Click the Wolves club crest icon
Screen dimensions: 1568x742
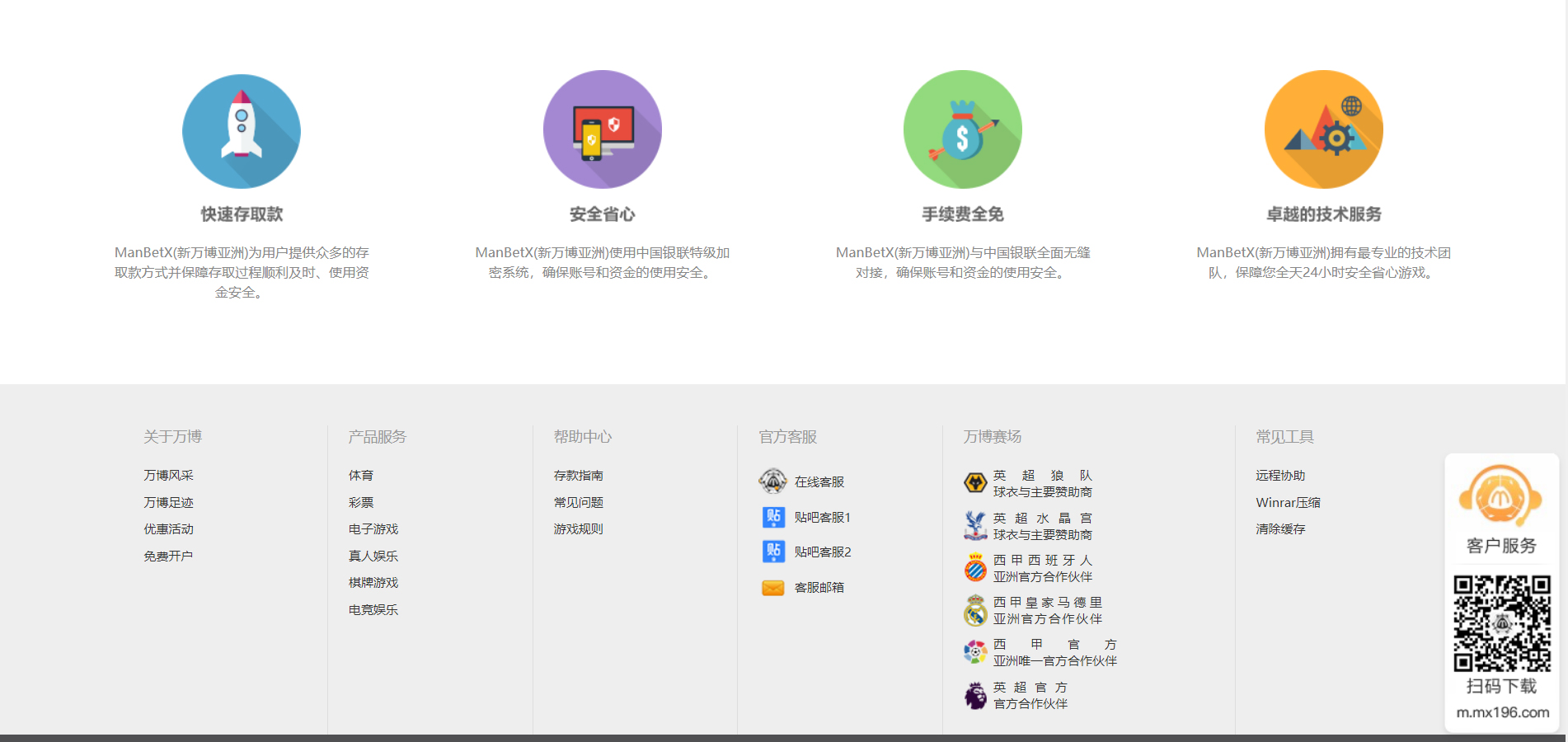click(x=975, y=483)
